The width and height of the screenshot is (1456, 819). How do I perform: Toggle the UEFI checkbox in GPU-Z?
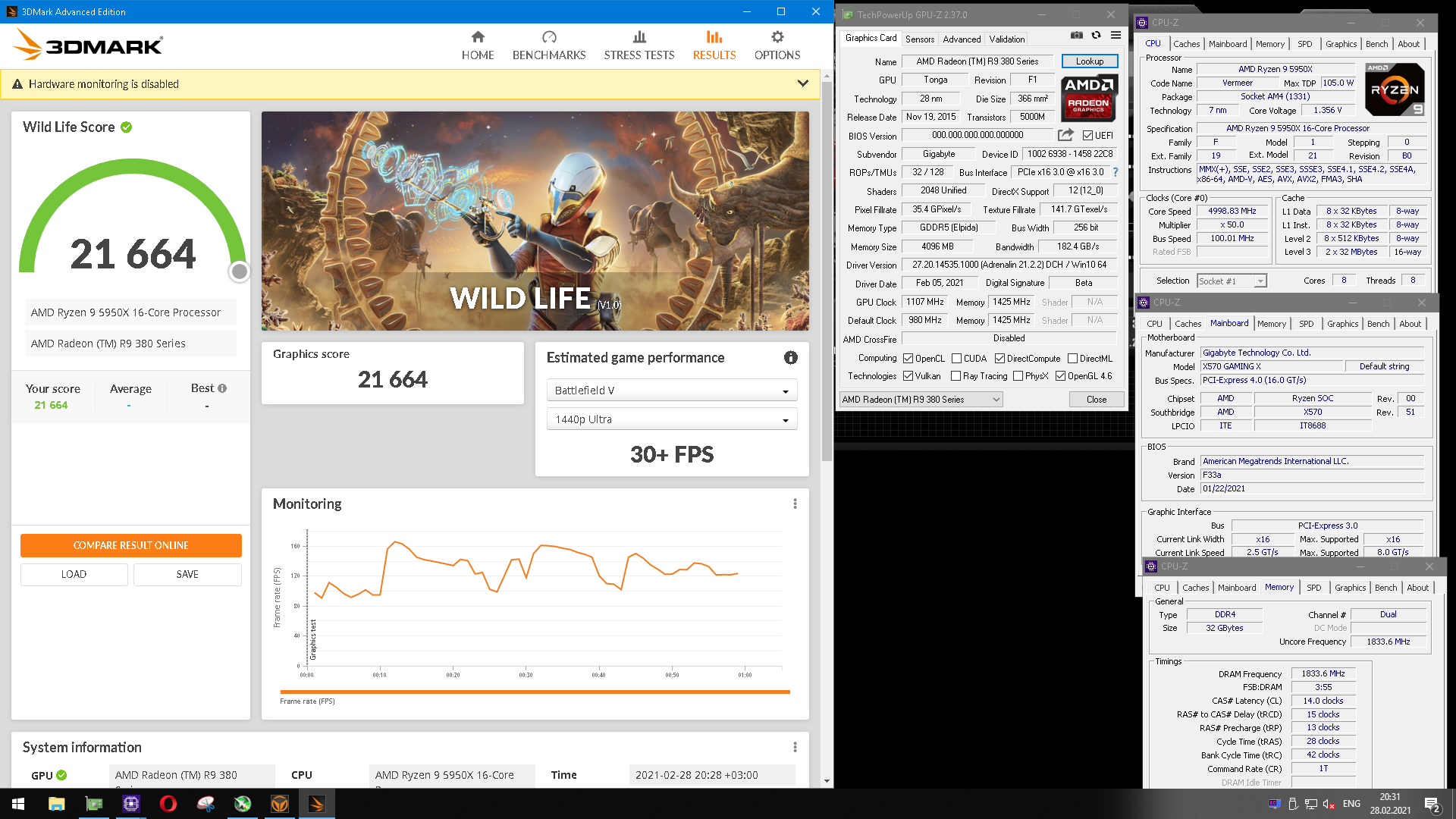pyautogui.click(x=1087, y=136)
